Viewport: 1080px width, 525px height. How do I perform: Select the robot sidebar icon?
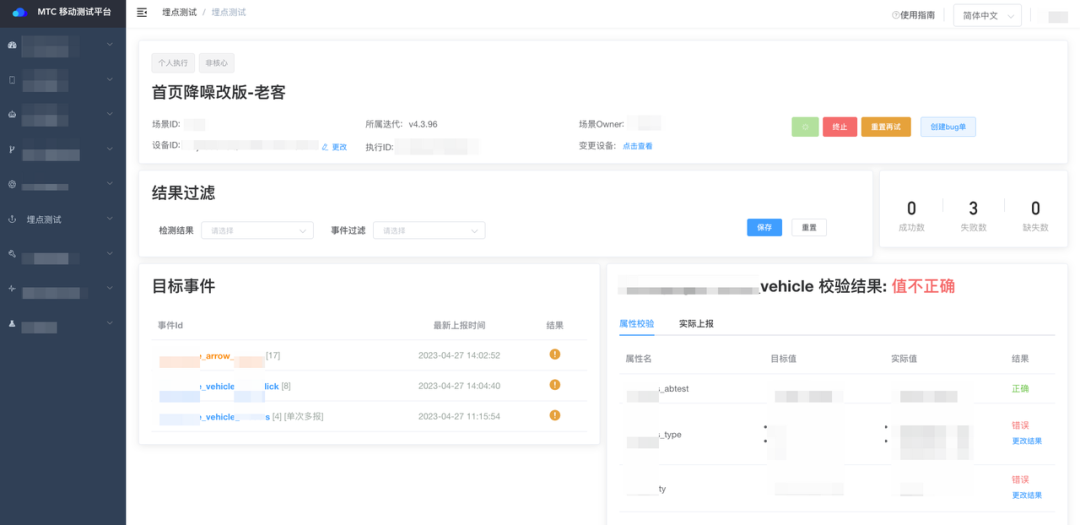point(12,114)
